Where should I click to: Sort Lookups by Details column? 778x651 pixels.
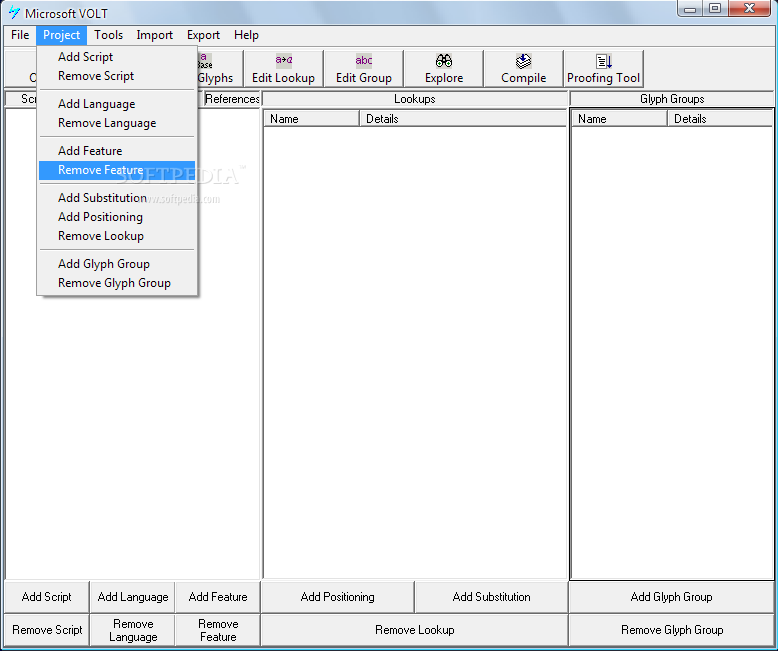tap(463, 119)
